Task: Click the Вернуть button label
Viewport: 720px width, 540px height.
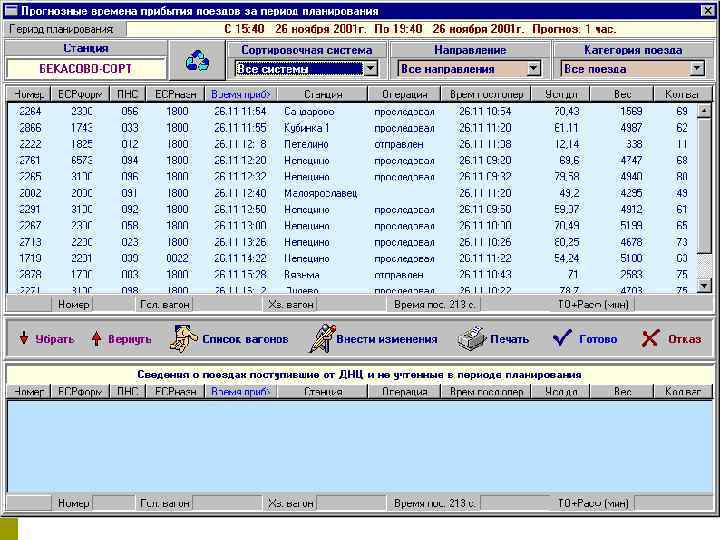Action: 129,339
